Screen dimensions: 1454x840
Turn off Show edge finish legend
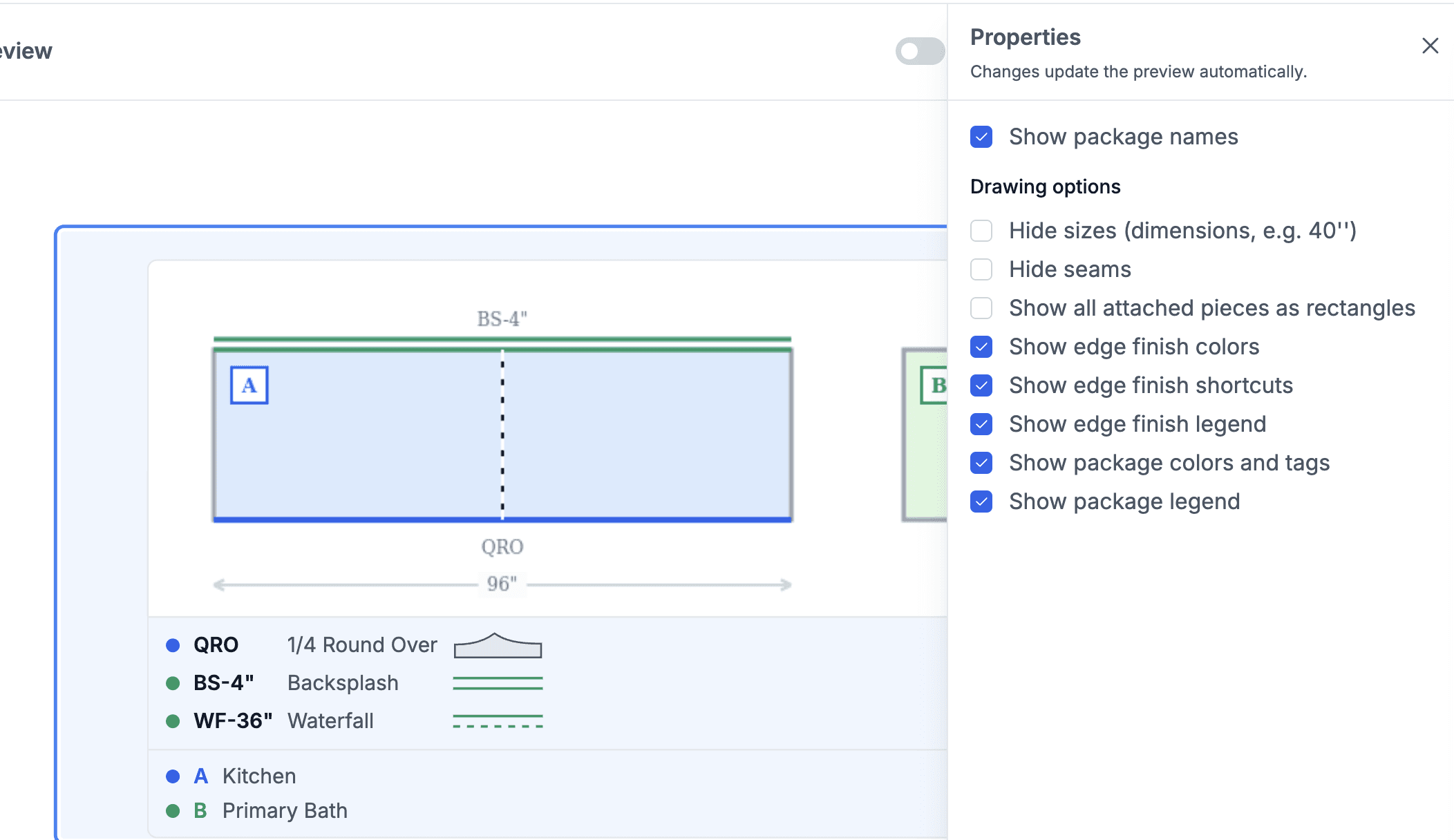(x=981, y=424)
